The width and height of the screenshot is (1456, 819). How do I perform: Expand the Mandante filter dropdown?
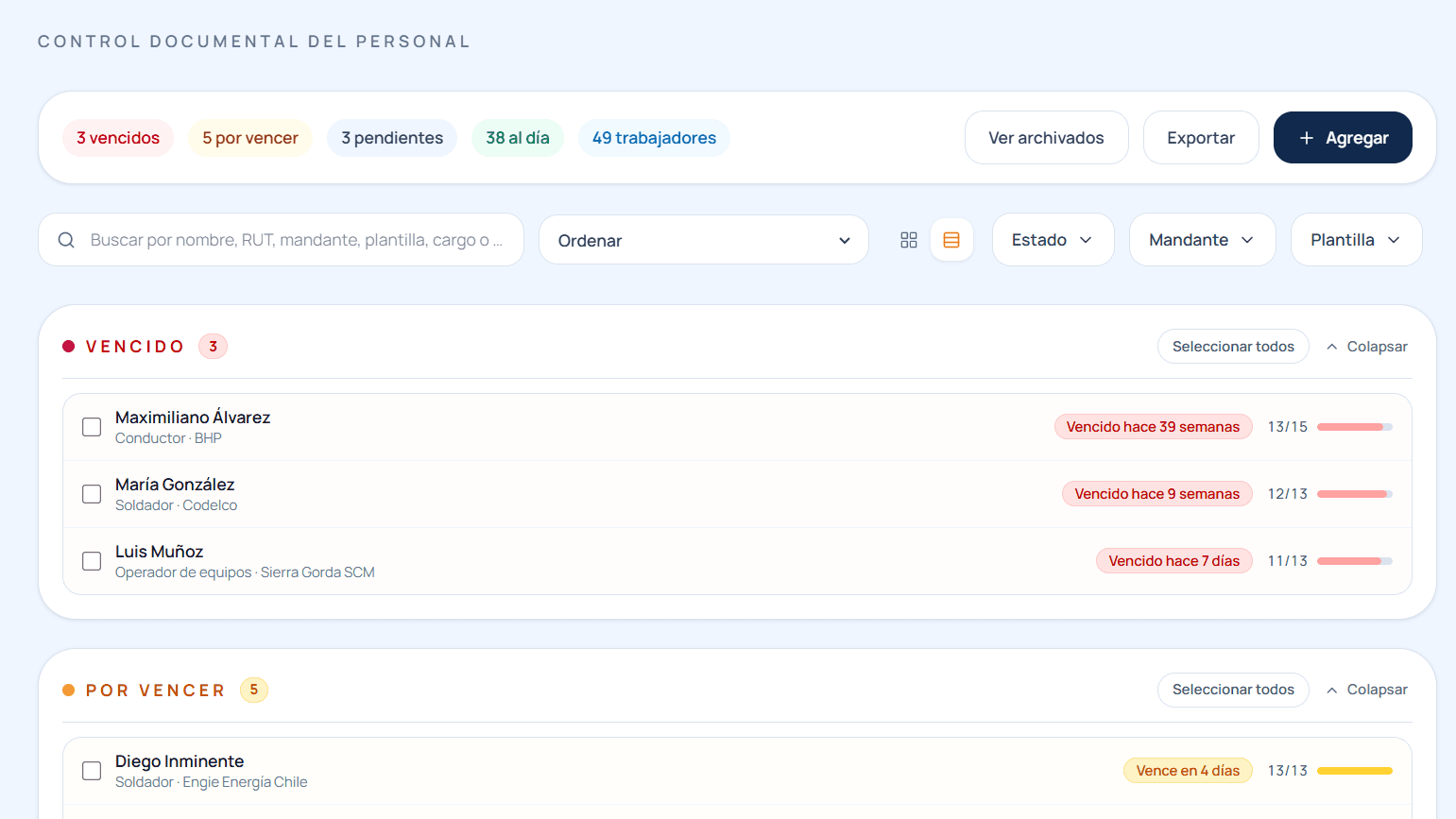coord(1202,240)
